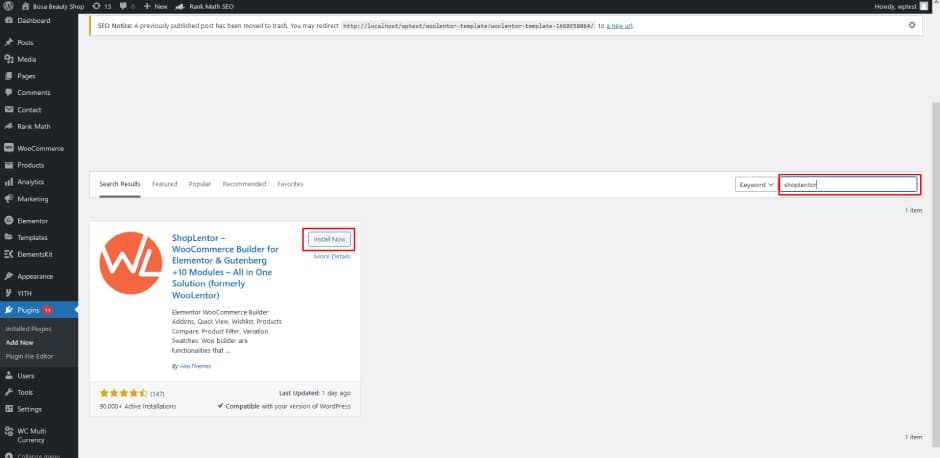940x458 pixels.
Task: Go to Installed Plugins submenu
Action: tap(28, 329)
